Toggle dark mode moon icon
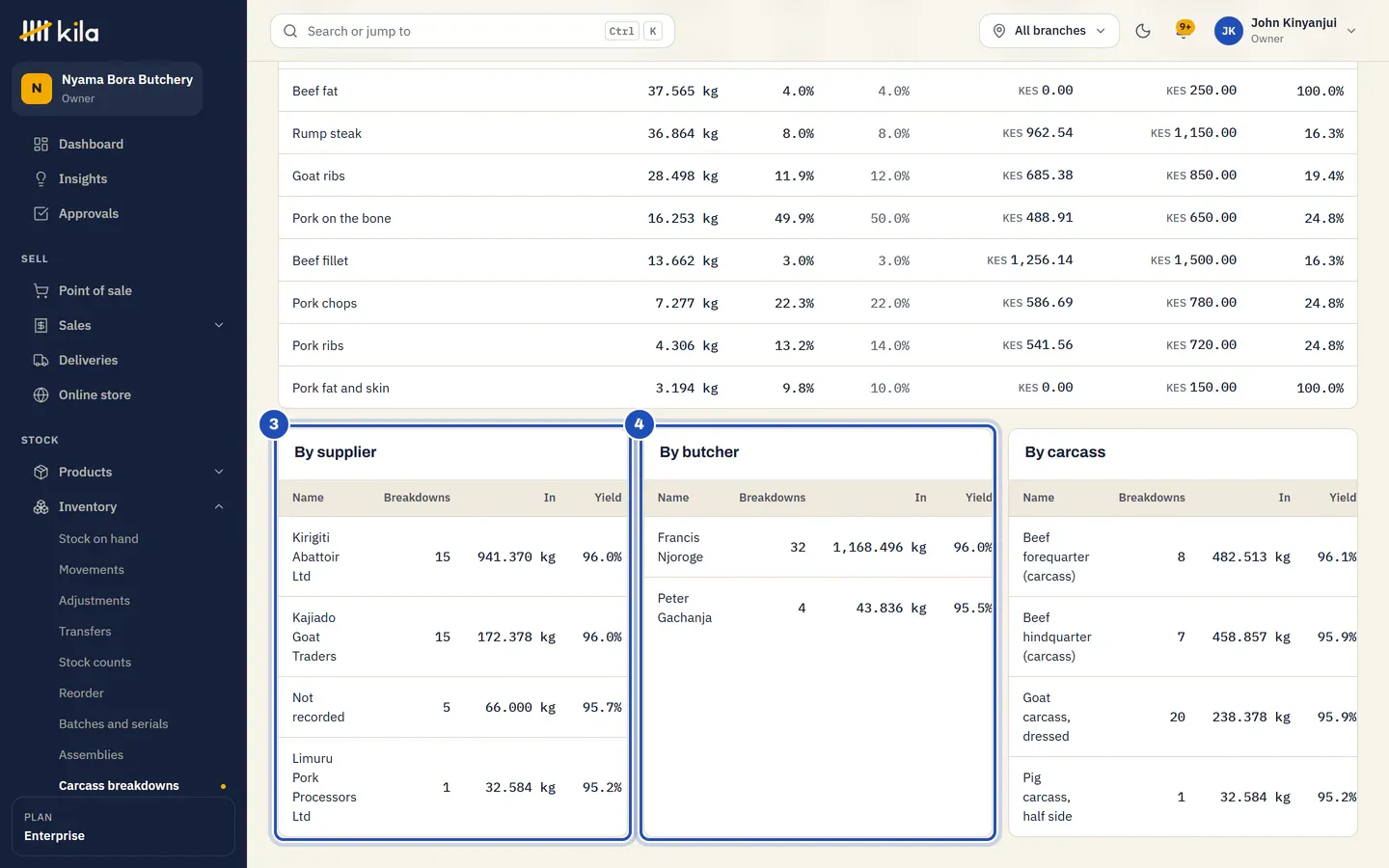Screen dimensions: 1389x868 click(x=1143, y=31)
